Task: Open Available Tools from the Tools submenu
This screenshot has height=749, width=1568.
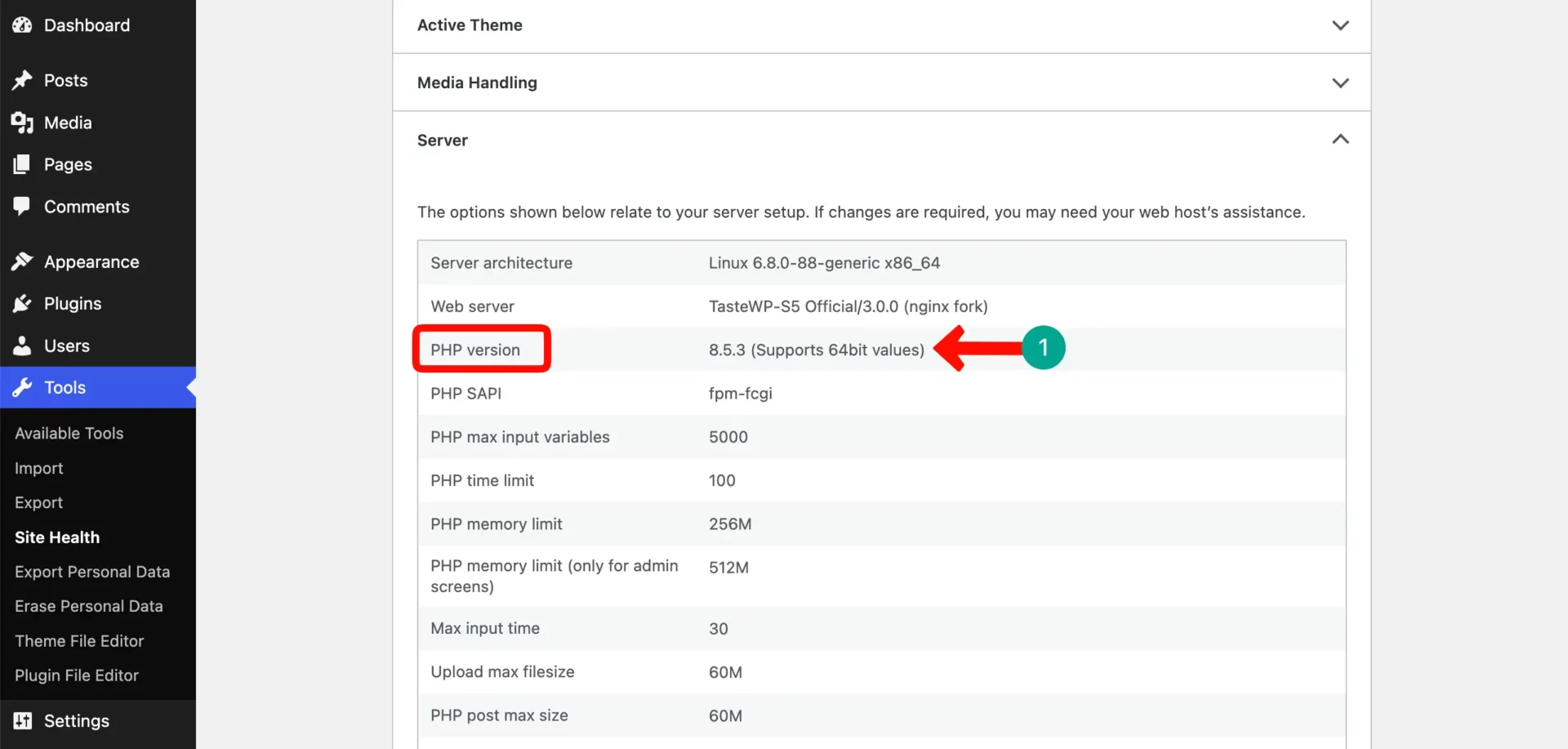Action: pyautogui.click(x=69, y=433)
